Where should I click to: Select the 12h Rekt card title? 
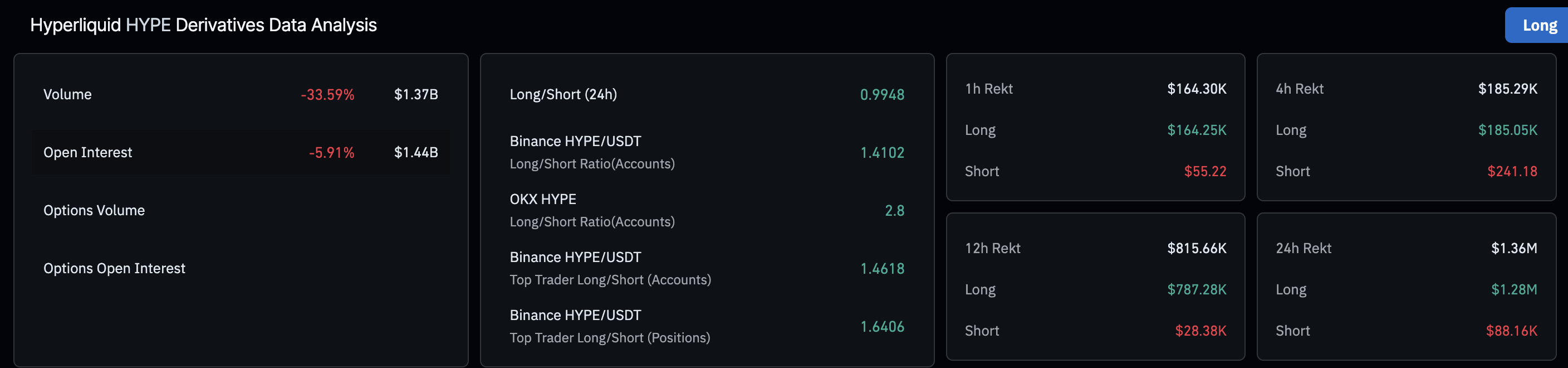(992, 249)
